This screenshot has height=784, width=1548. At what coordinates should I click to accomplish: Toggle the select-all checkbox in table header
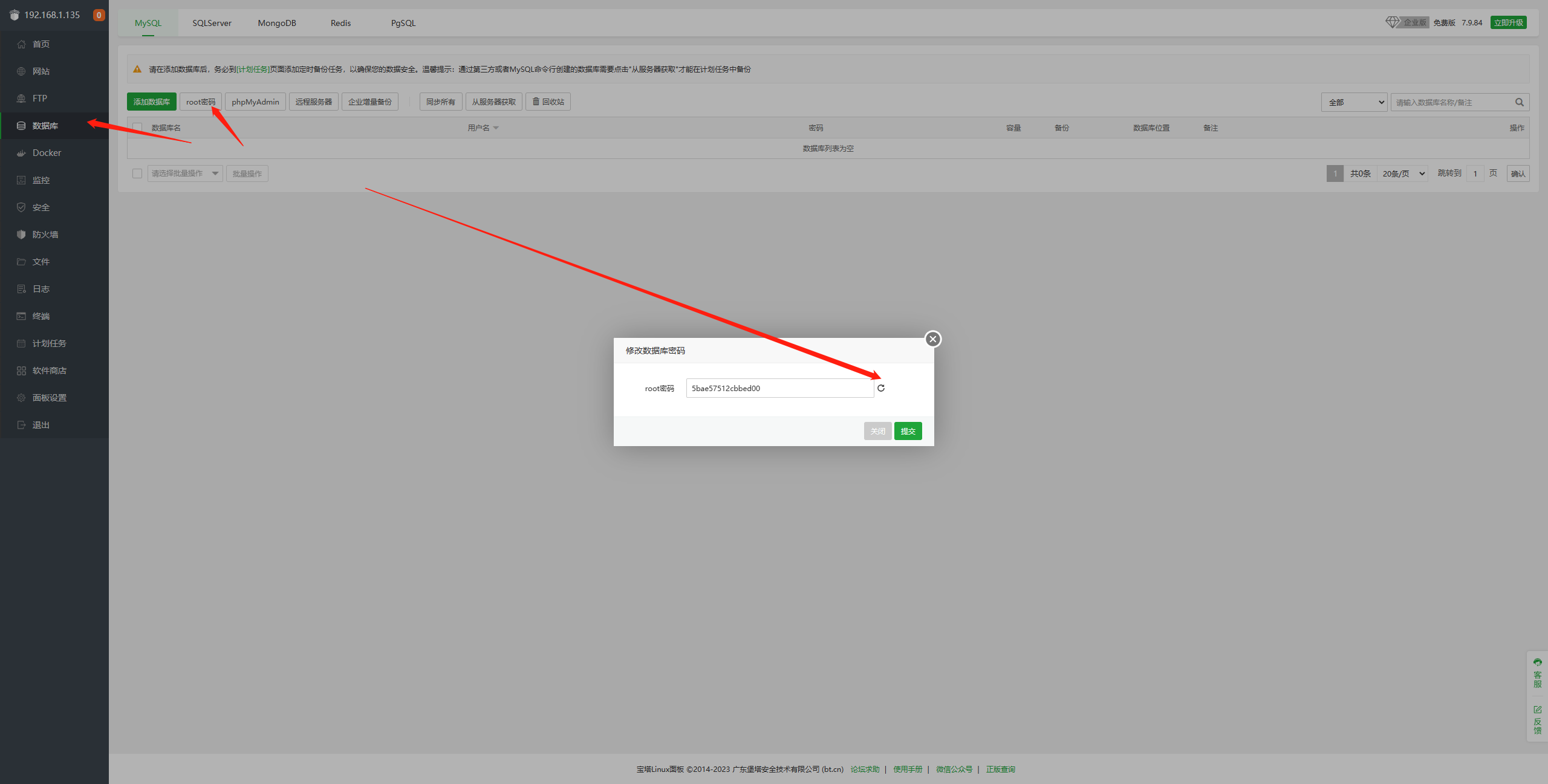137,128
